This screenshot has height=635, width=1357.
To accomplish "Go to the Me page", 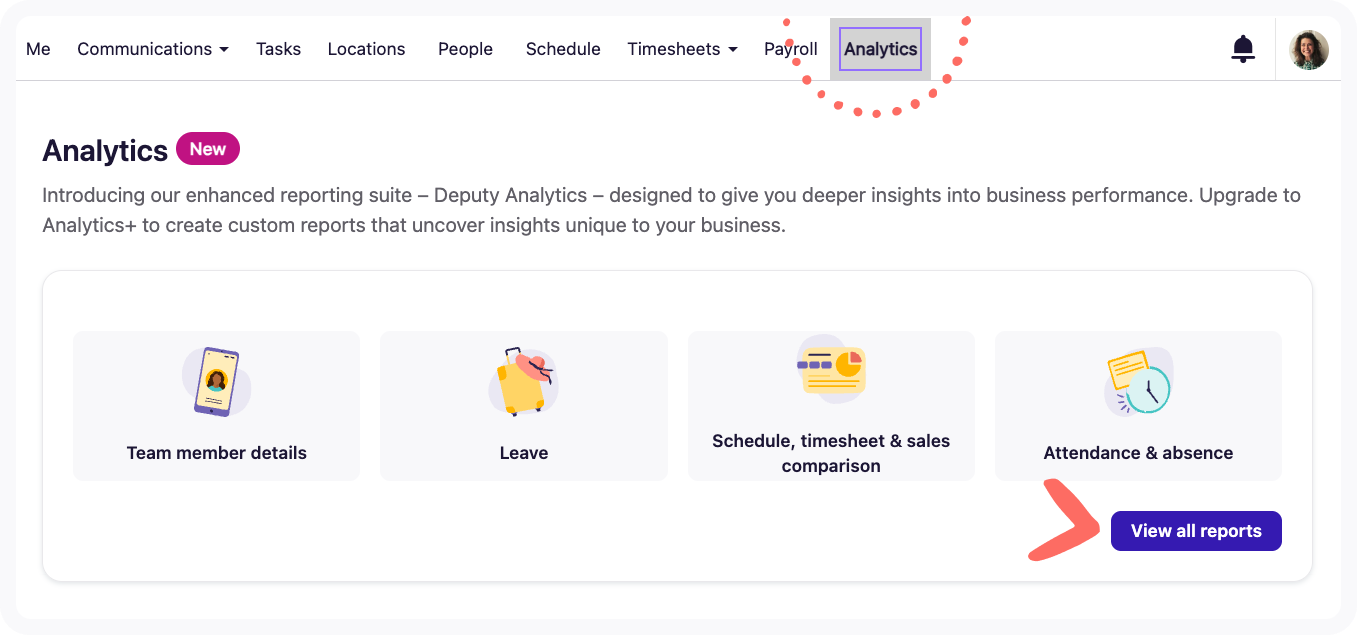I will [x=38, y=49].
